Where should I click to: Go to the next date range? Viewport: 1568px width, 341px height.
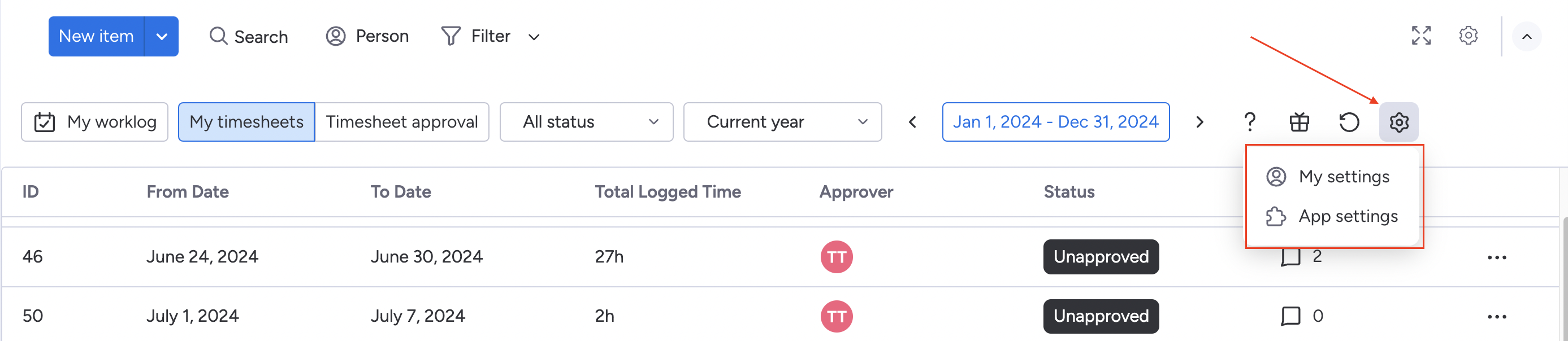(1199, 122)
